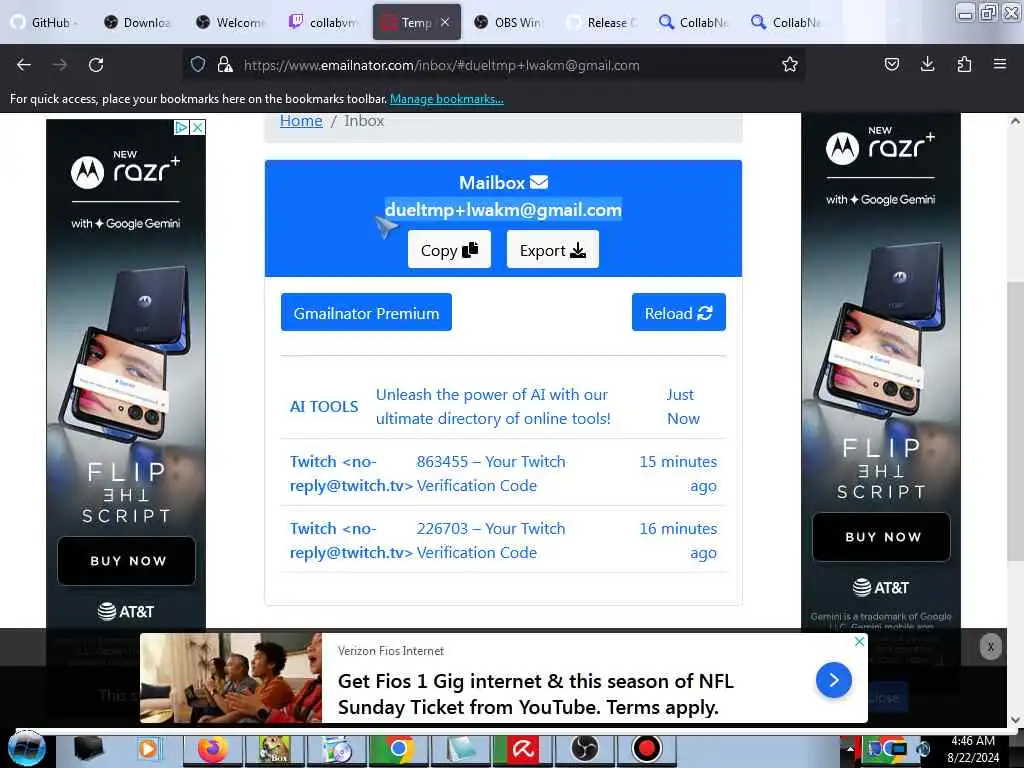Viewport: 1024px width, 768px height.
Task: Switch to the collabvm Twitch tab
Action: (324, 22)
